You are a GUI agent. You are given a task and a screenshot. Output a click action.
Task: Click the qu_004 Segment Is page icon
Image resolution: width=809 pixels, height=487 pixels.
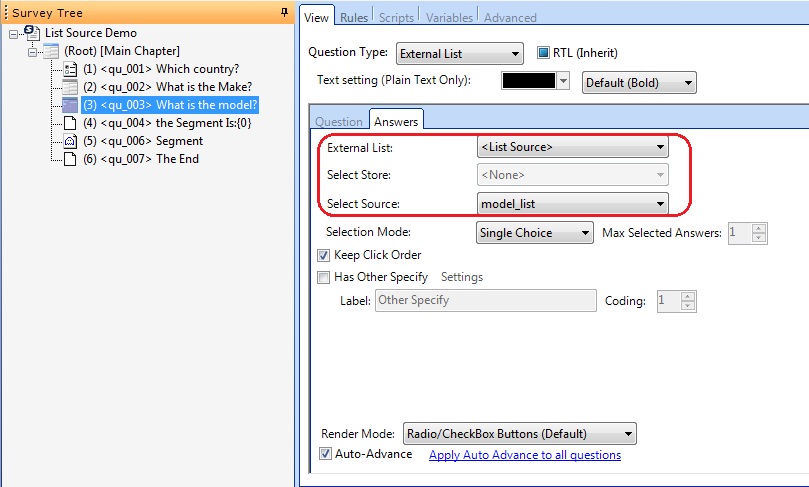[70, 123]
